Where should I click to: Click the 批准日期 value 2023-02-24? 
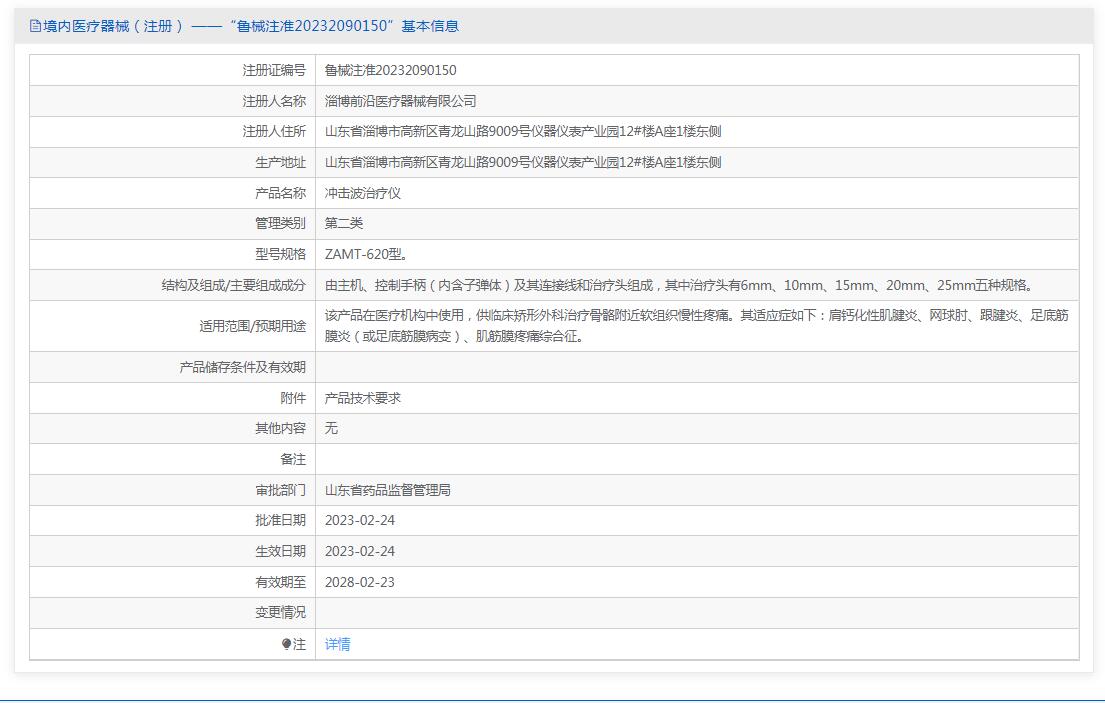[359, 520]
